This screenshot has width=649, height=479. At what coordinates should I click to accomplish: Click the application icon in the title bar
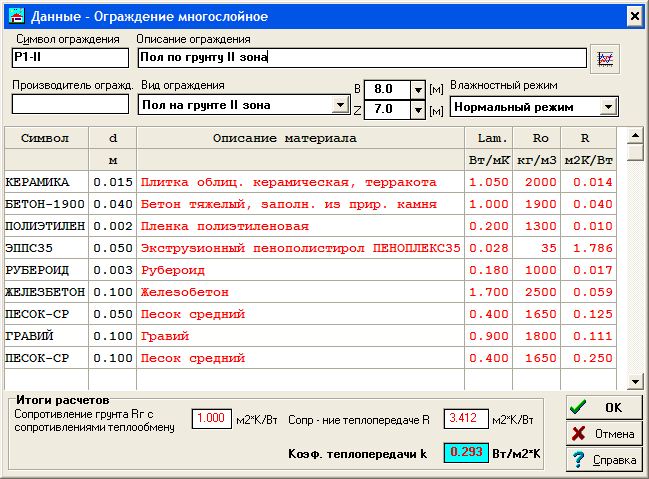pyautogui.click(x=17, y=17)
